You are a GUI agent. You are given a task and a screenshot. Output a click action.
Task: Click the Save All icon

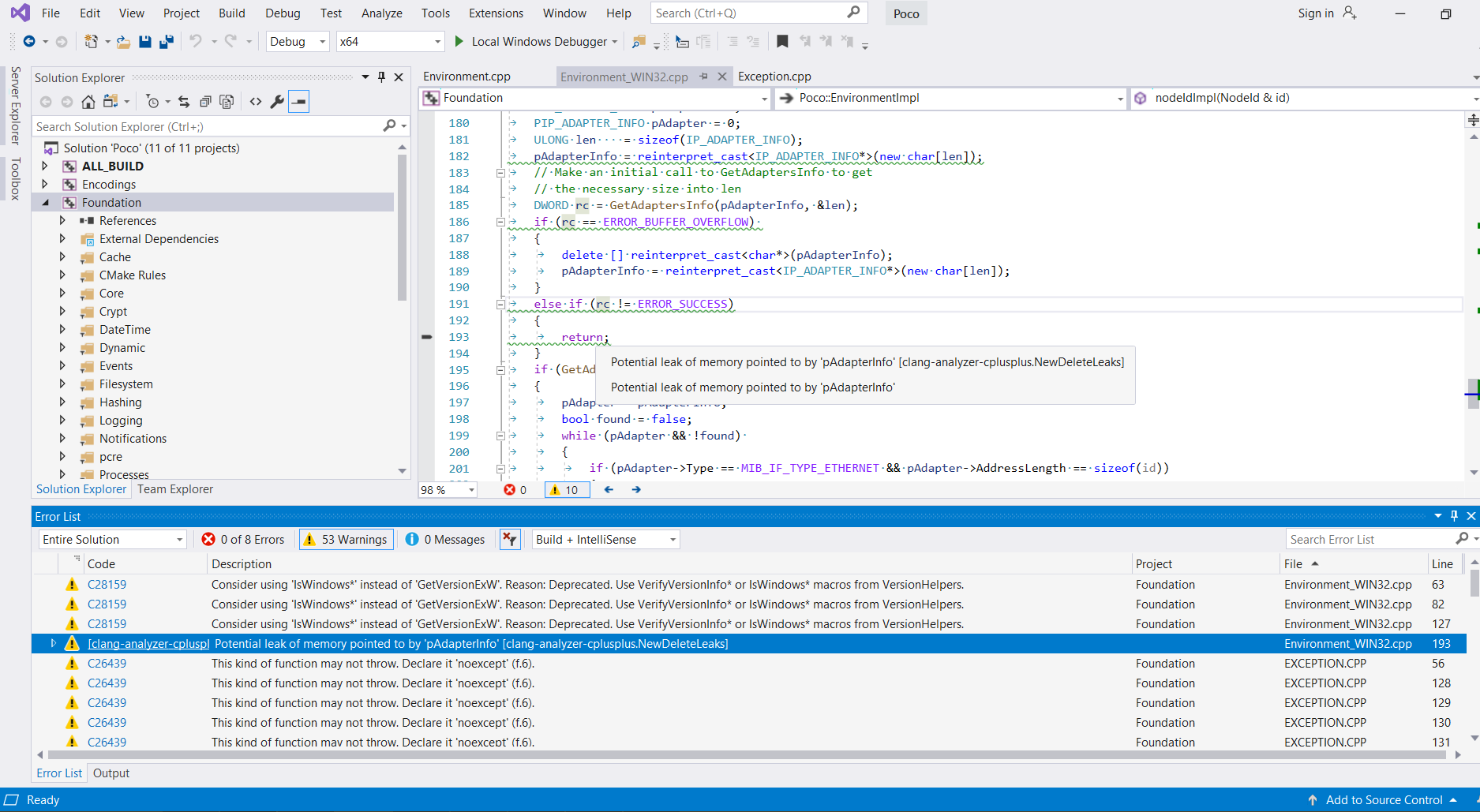point(167,42)
